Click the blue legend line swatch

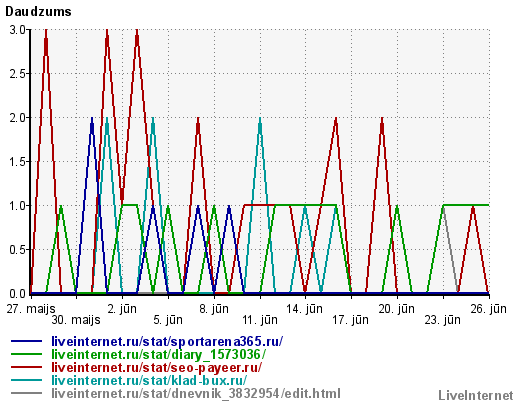pos(26,341)
